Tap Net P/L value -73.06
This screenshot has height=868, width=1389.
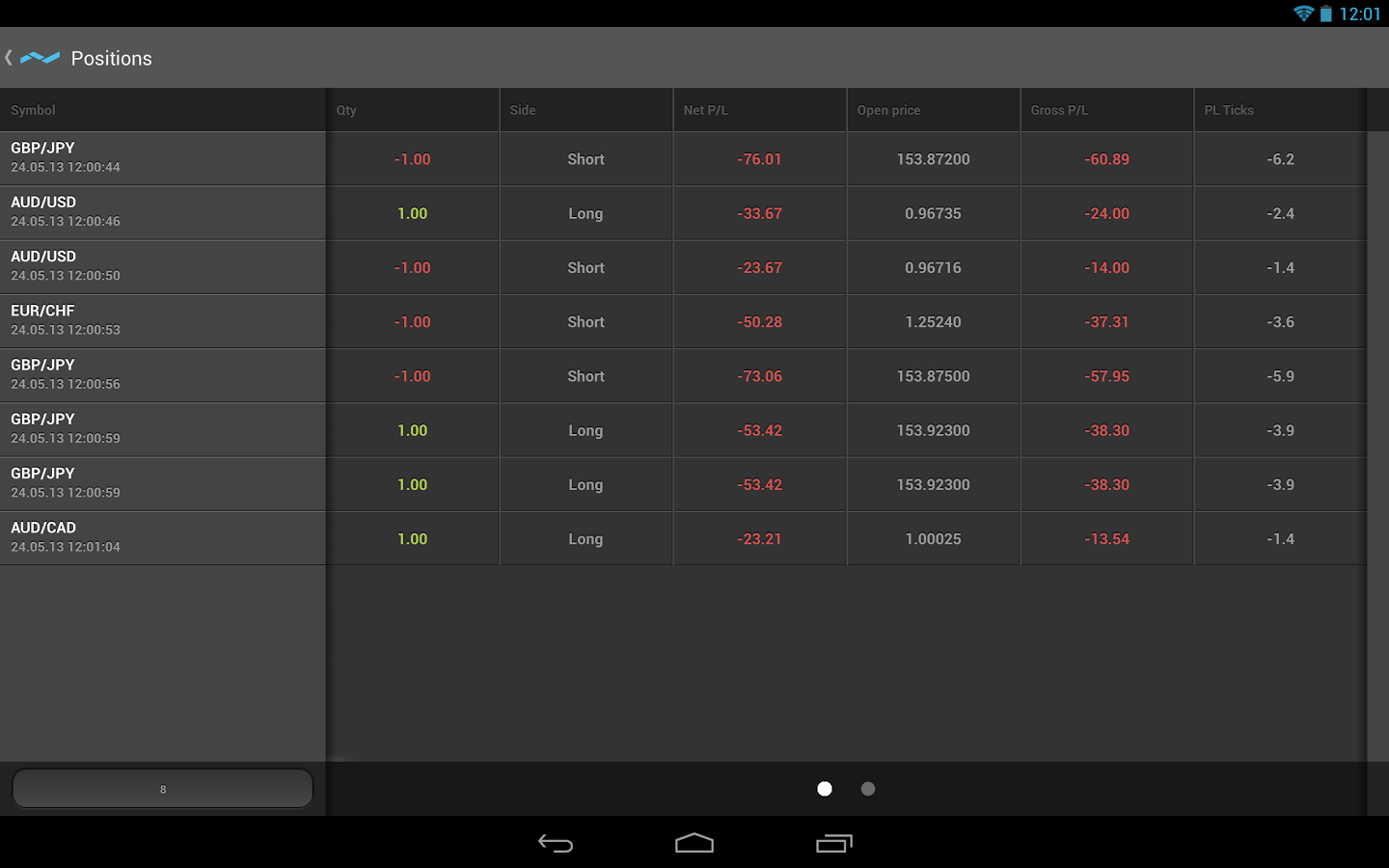760,376
